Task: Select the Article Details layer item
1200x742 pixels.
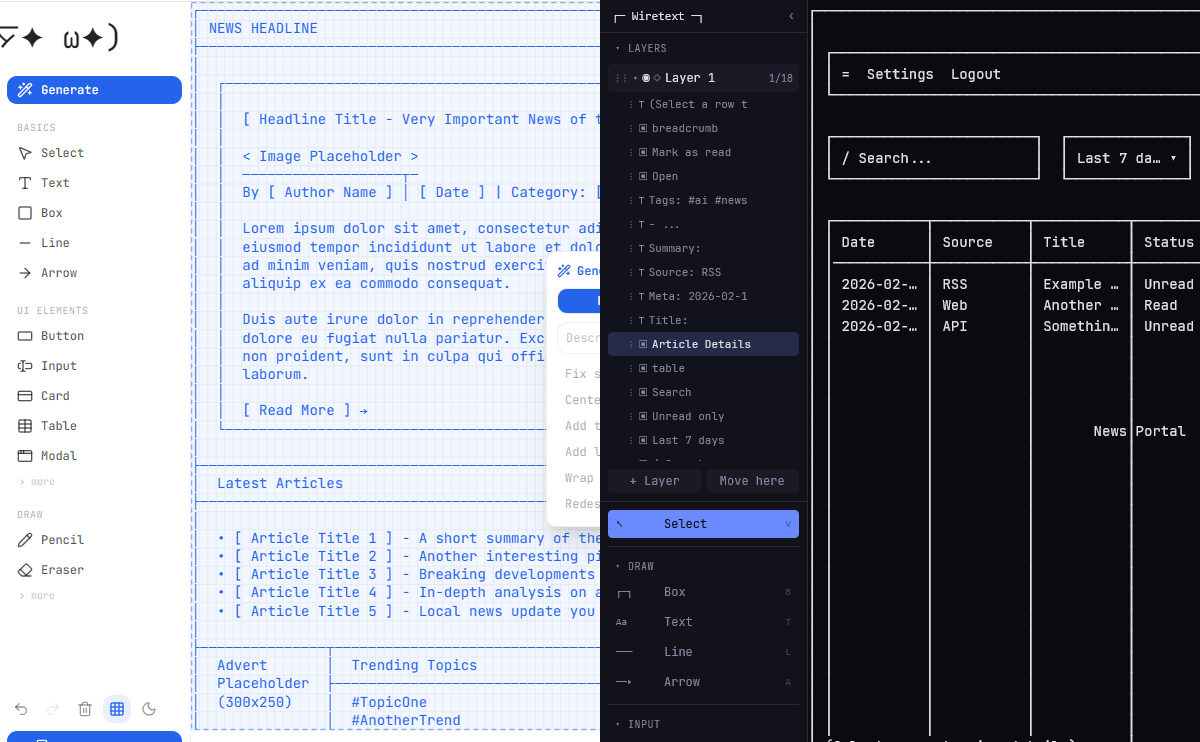Action: pos(701,344)
